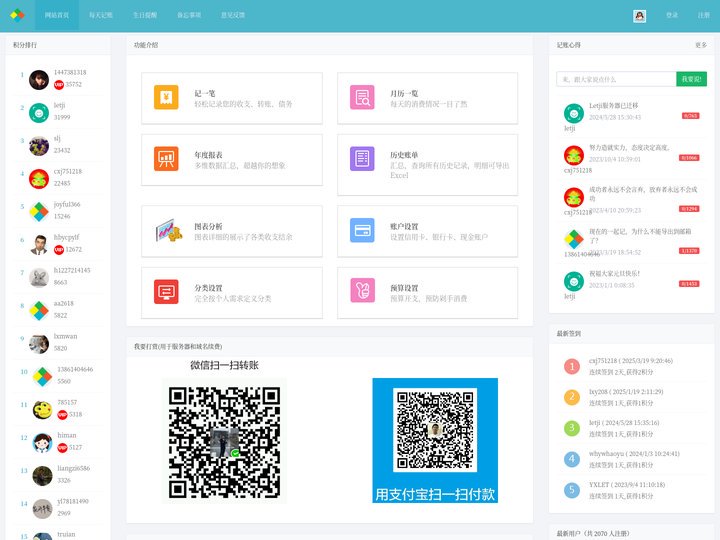
Task: Click the WeChat transfer QR code
Action: pos(225,442)
